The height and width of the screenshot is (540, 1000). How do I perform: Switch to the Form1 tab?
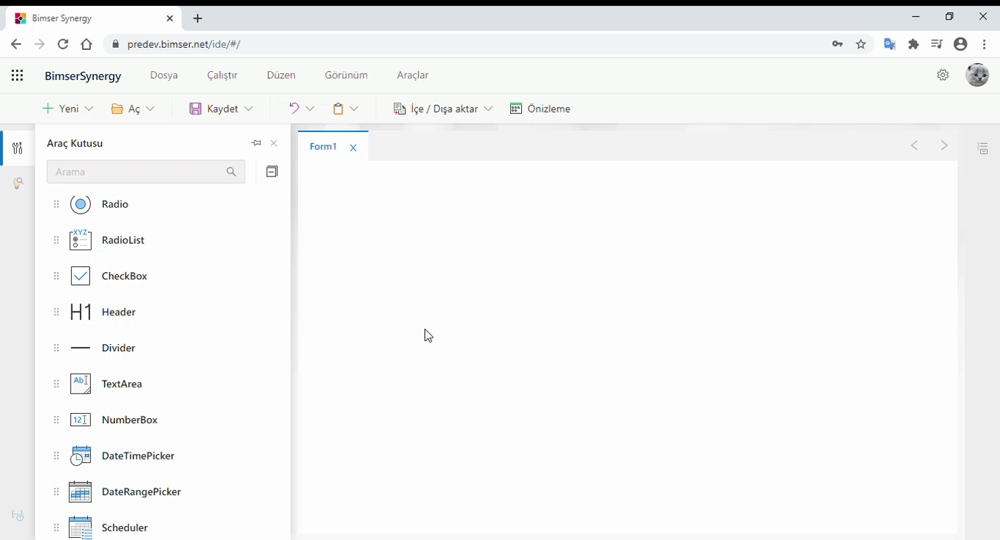pyautogui.click(x=323, y=147)
